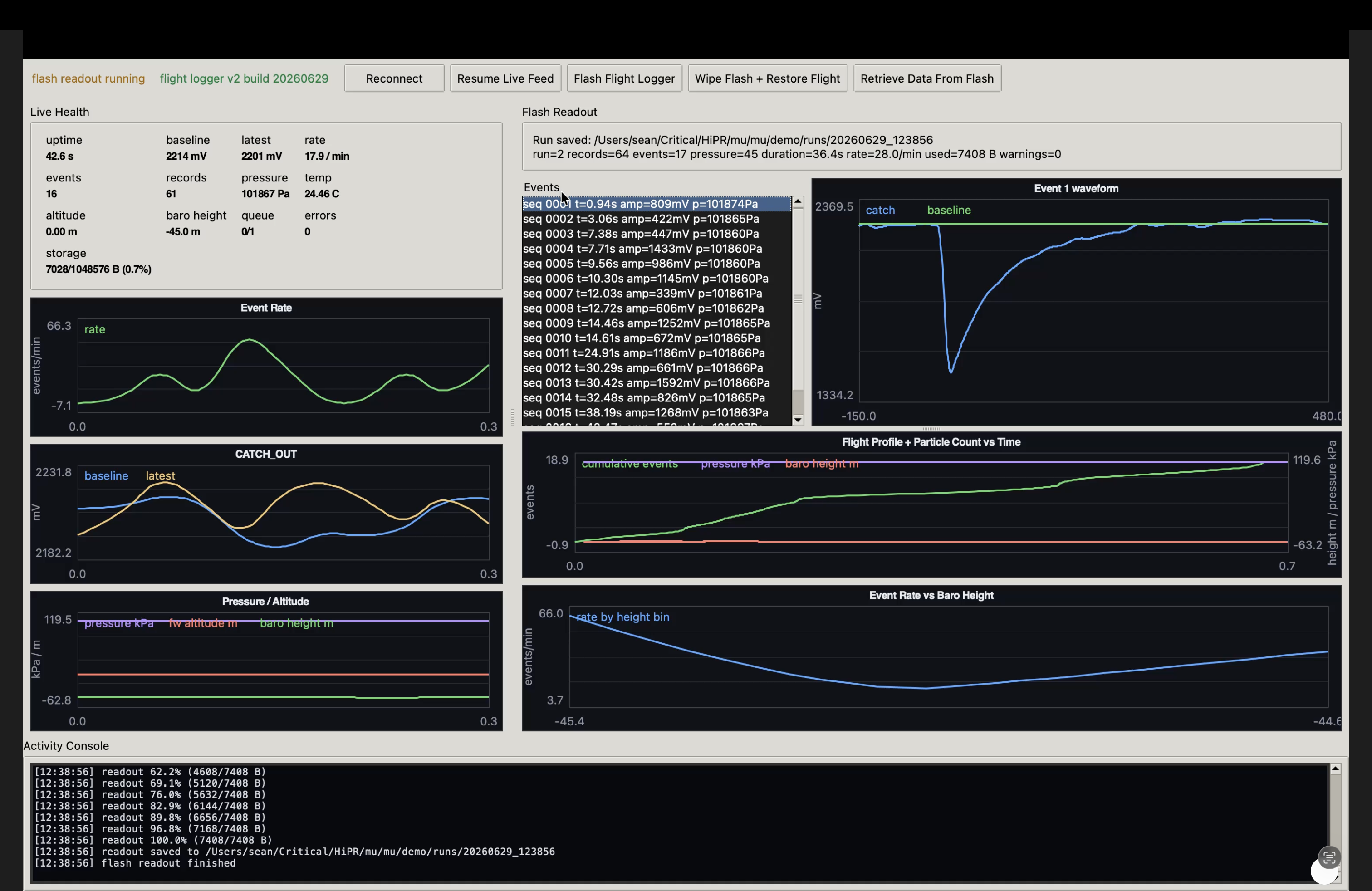Click Wipe Flash + Restore Flight
This screenshot has height=891, width=1372.
767,78
